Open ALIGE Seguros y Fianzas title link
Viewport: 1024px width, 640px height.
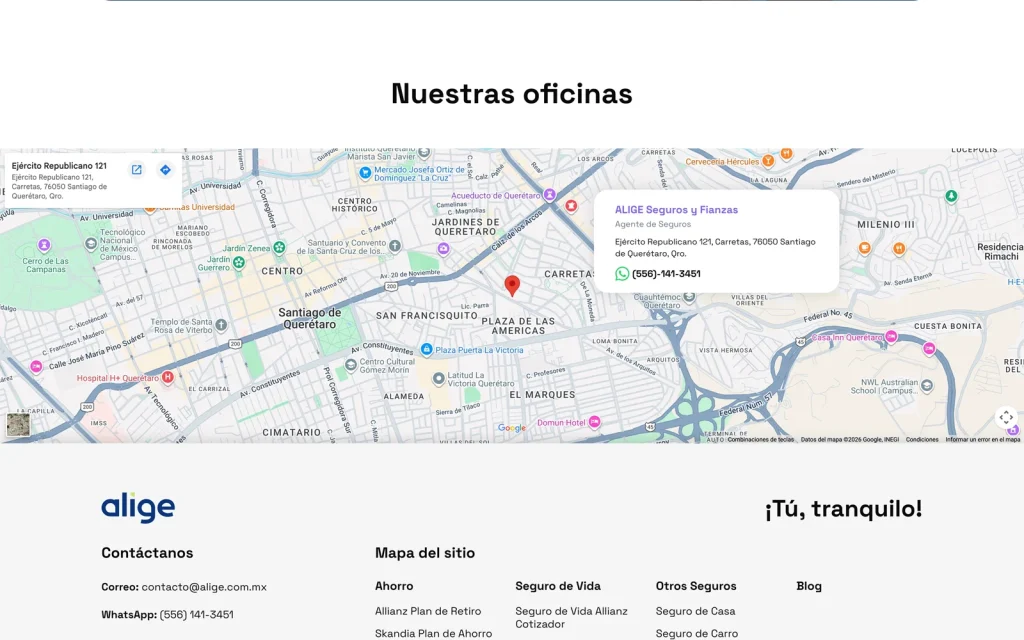click(676, 210)
